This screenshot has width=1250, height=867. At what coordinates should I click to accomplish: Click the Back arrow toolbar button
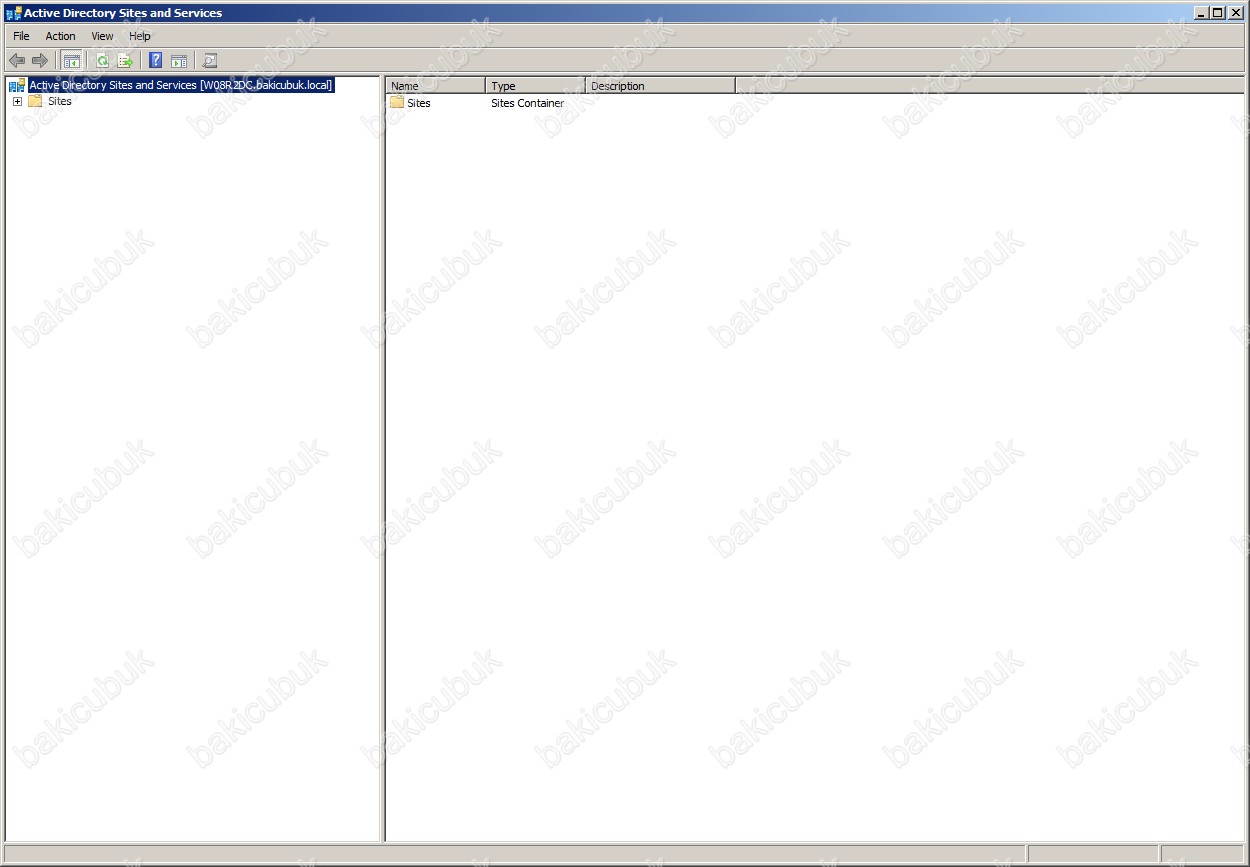[17, 60]
